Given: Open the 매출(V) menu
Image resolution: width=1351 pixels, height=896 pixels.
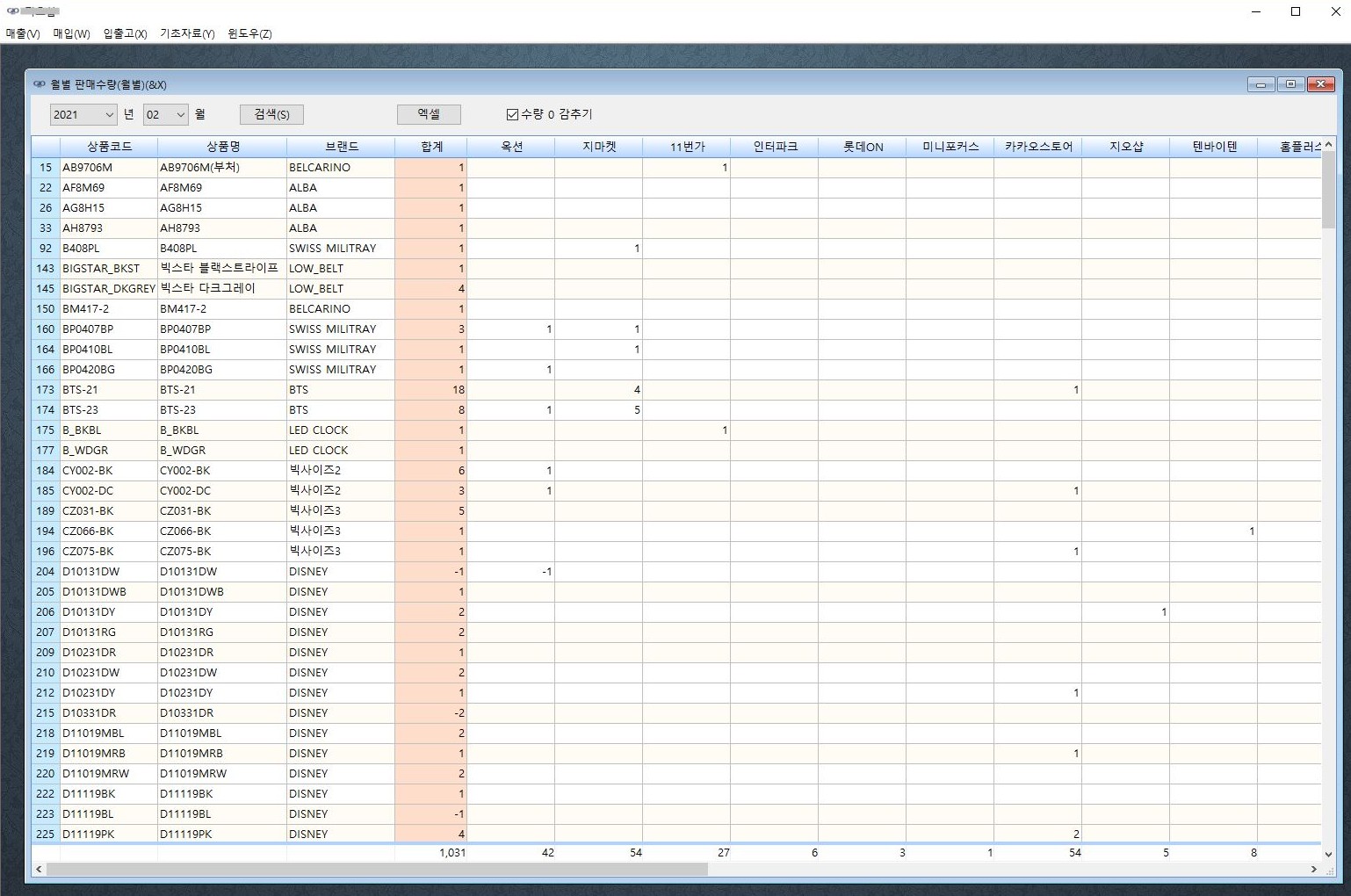Looking at the screenshot, I should 23,33.
